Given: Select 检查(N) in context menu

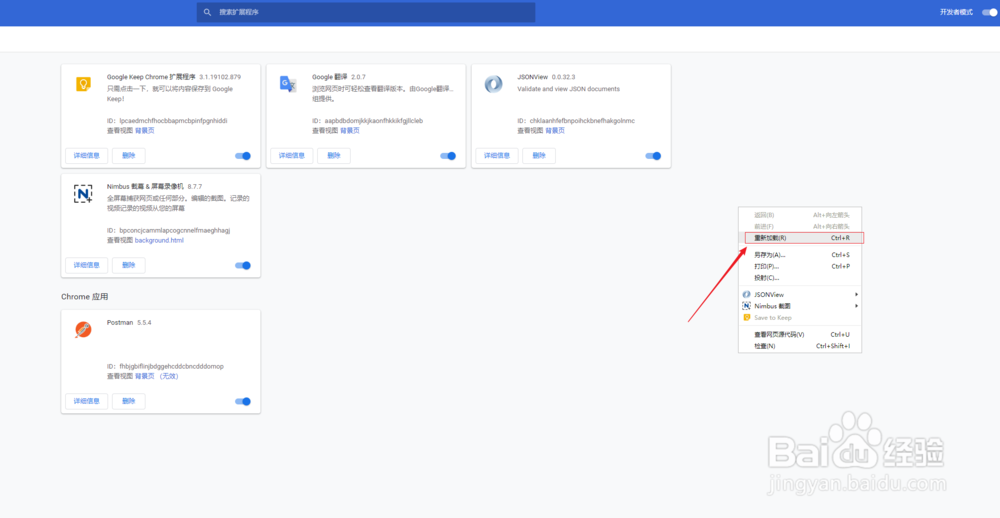Looking at the screenshot, I should pyautogui.click(x=800, y=346).
